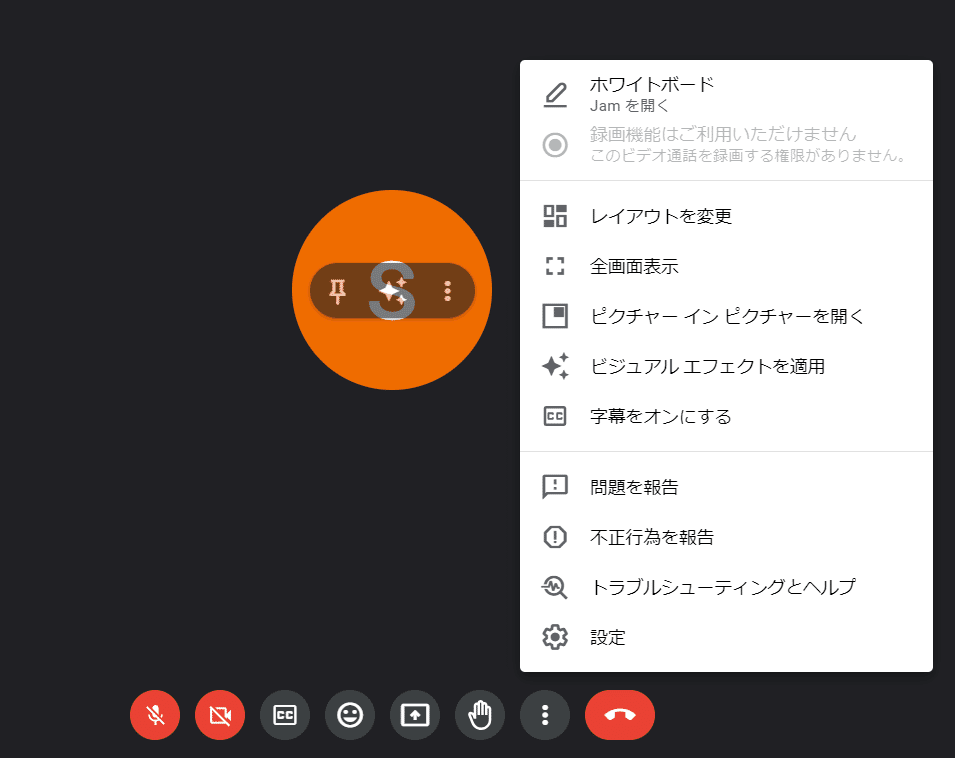Image resolution: width=955 pixels, height=758 pixels.
Task: Open the emoji reactions button
Action: pyautogui.click(x=350, y=715)
